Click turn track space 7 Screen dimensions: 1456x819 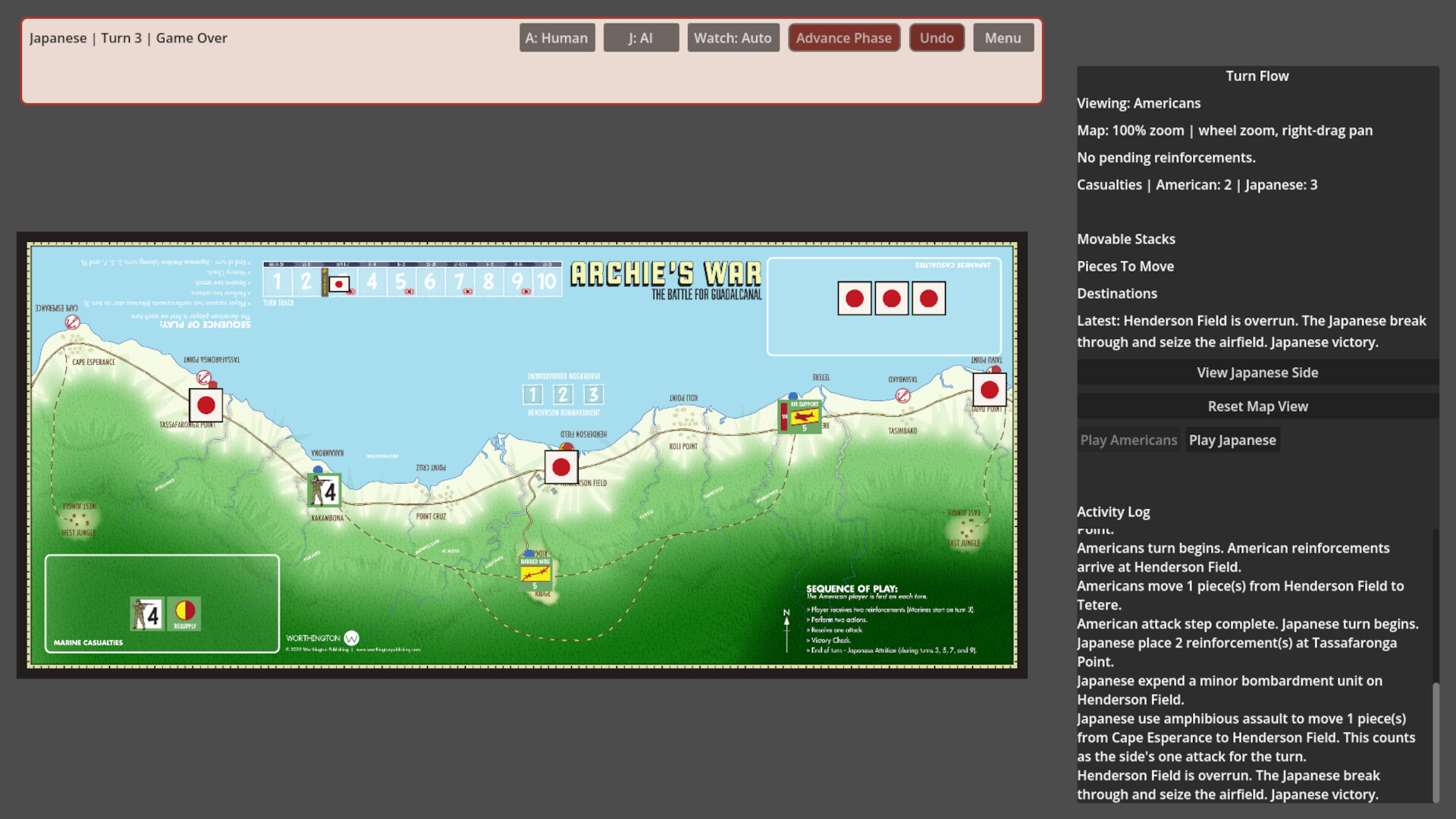tap(460, 282)
